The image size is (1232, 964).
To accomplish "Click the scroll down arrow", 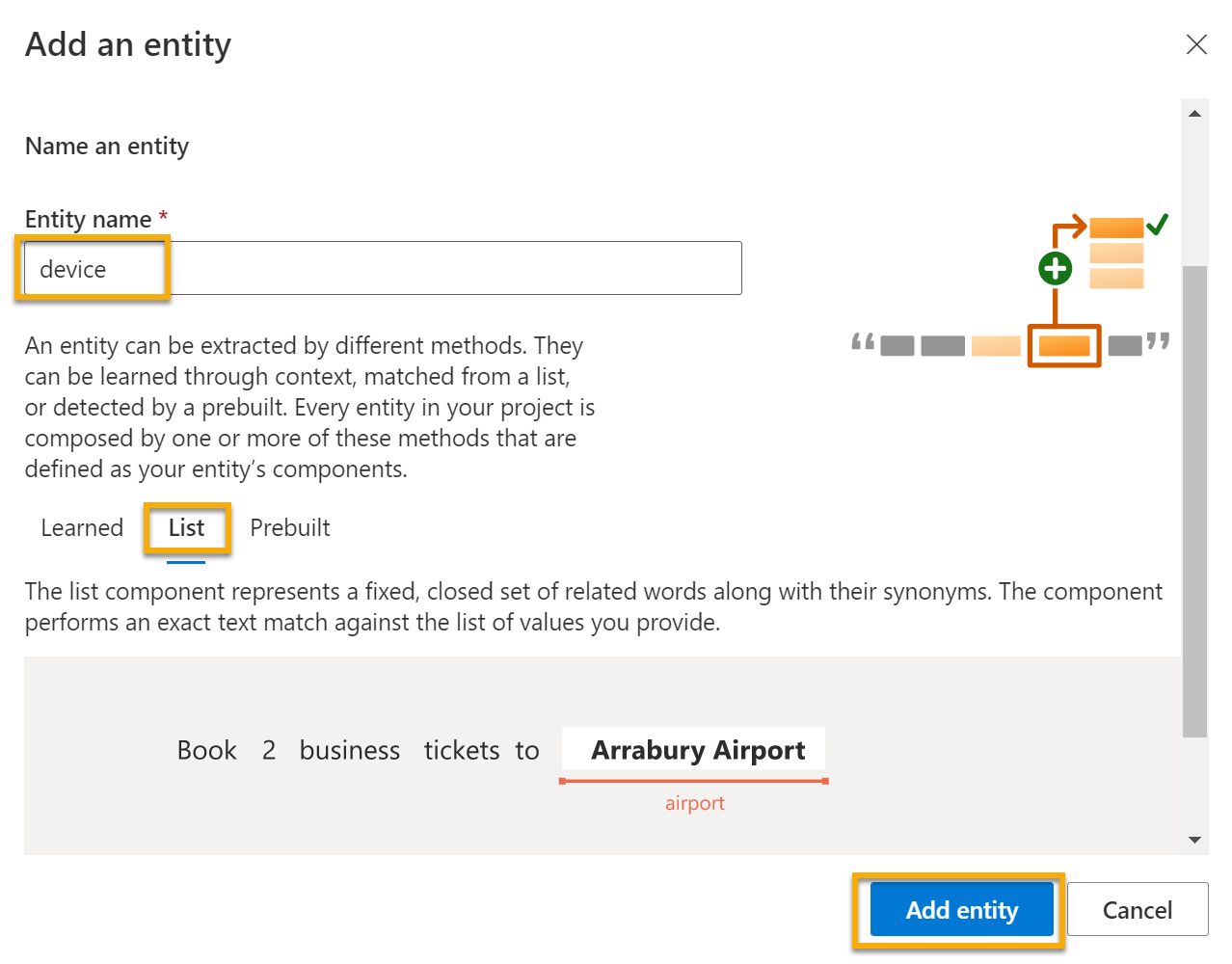I will pyautogui.click(x=1194, y=840).
